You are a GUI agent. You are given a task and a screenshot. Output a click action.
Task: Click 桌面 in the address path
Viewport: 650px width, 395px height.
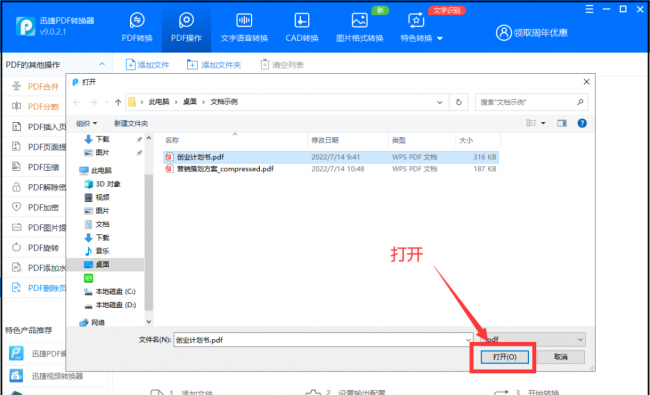click(190, 102)
